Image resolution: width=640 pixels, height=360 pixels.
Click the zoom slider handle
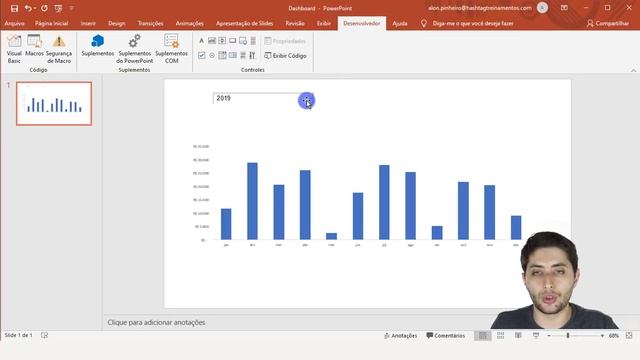point(568,336)
